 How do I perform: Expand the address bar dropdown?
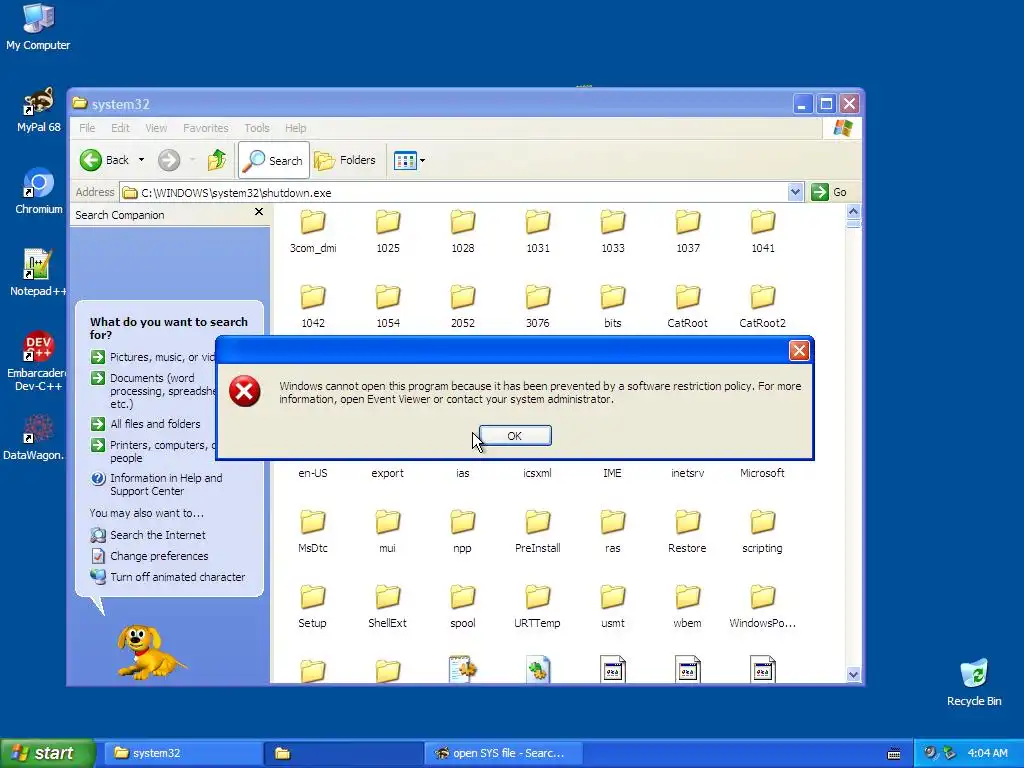pos(795,192)
